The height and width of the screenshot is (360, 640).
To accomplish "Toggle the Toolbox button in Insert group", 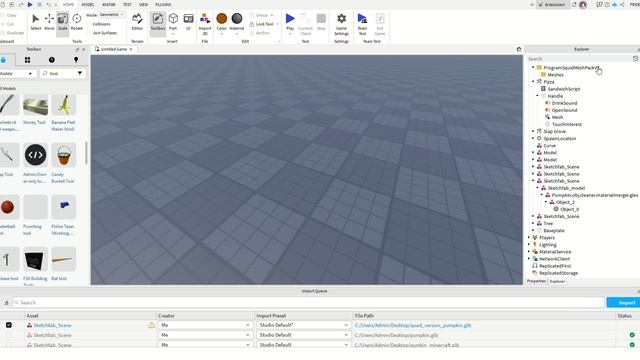I will 158,22.
